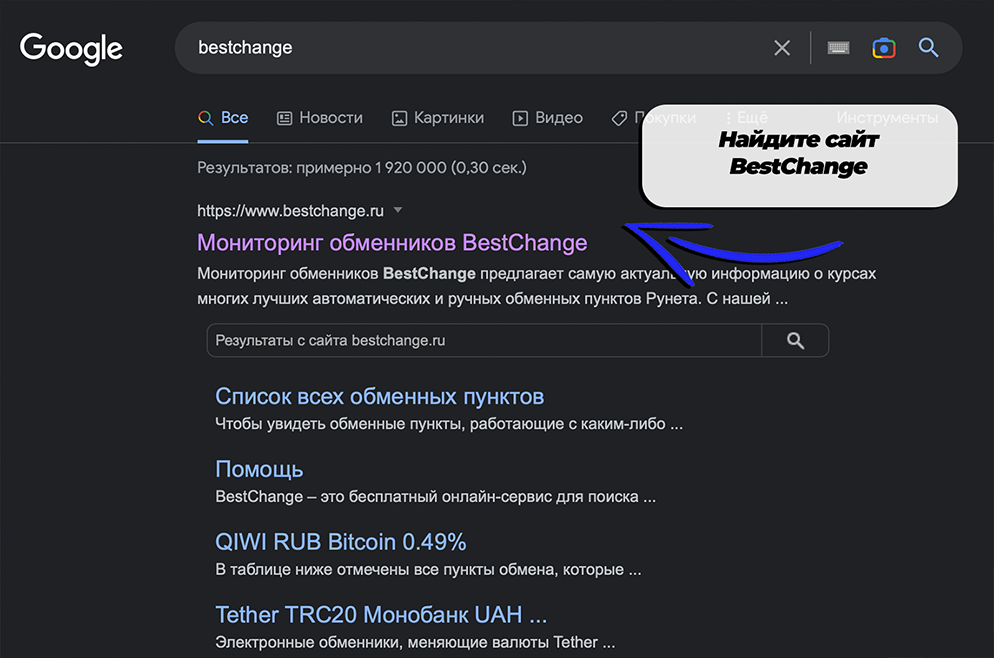Screen dimensions: 994x658
Task: Click the snippet text about курсах обменных пунктов
Action: tap(536, 286)
